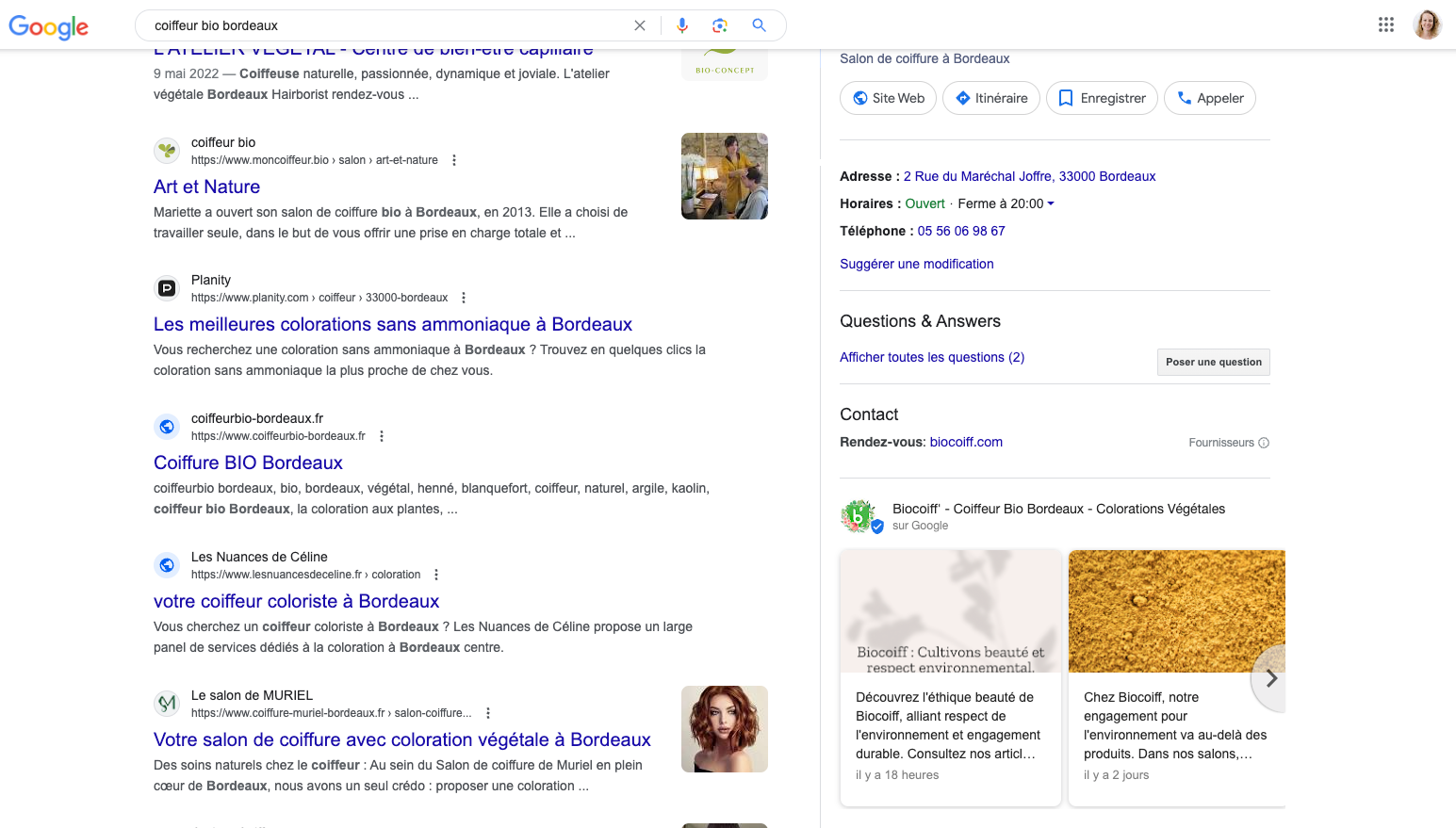Screen dimensions: 1456x828
Task: Start voice search with the microphone icon
Action: 682,25
